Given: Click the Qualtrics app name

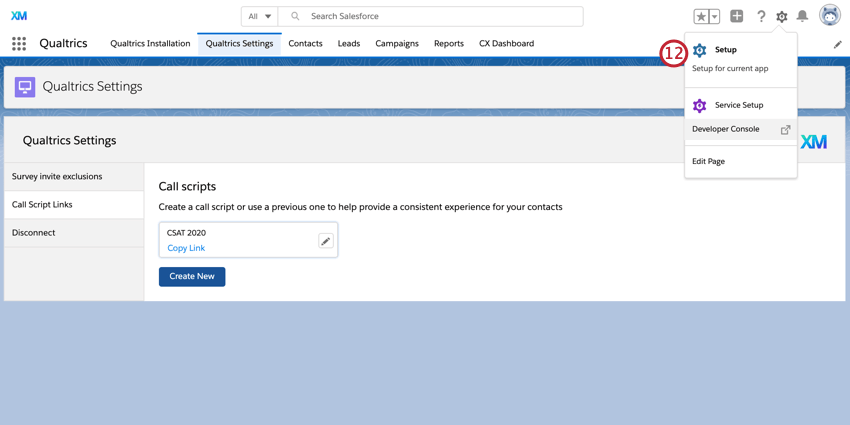Looking at the screenshot, I should click(63, 43).
